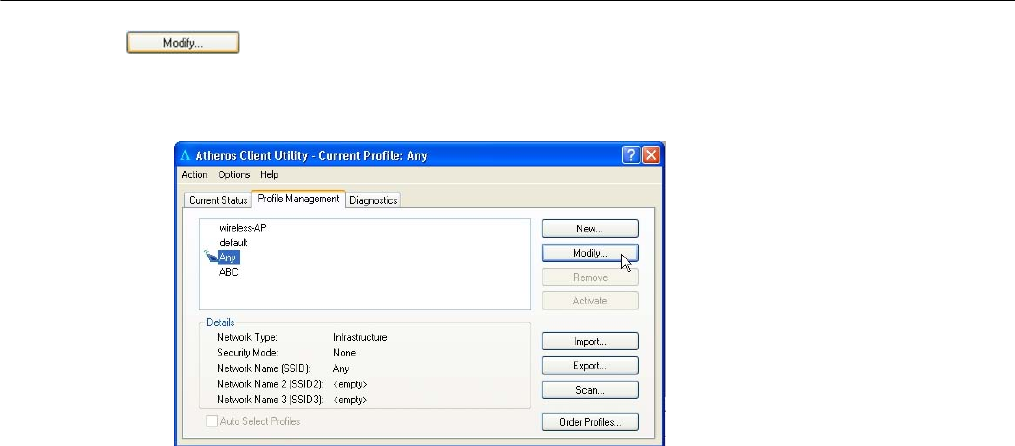Toggle the Auto Select Profiles checkbox
The image size is (1015, 446).
point(212,421)
